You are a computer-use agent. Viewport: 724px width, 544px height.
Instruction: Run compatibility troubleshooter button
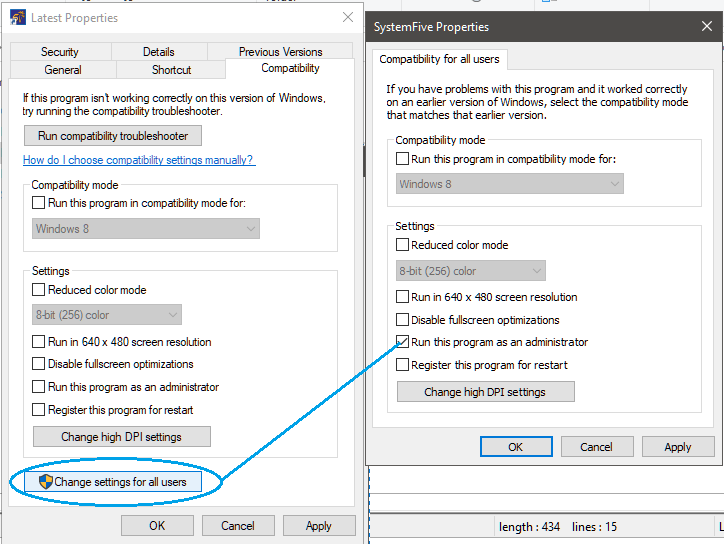[113, 136]
